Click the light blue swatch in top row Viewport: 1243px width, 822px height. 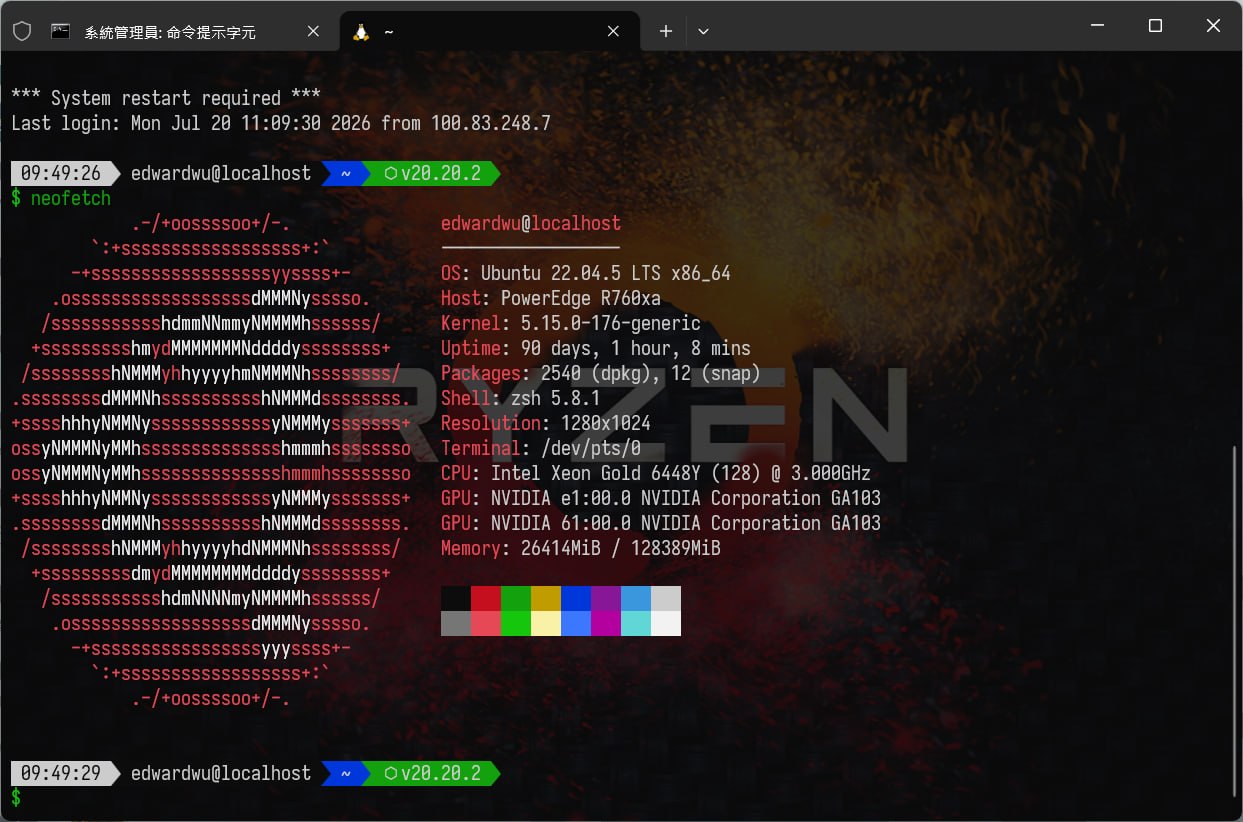[636, 598]
